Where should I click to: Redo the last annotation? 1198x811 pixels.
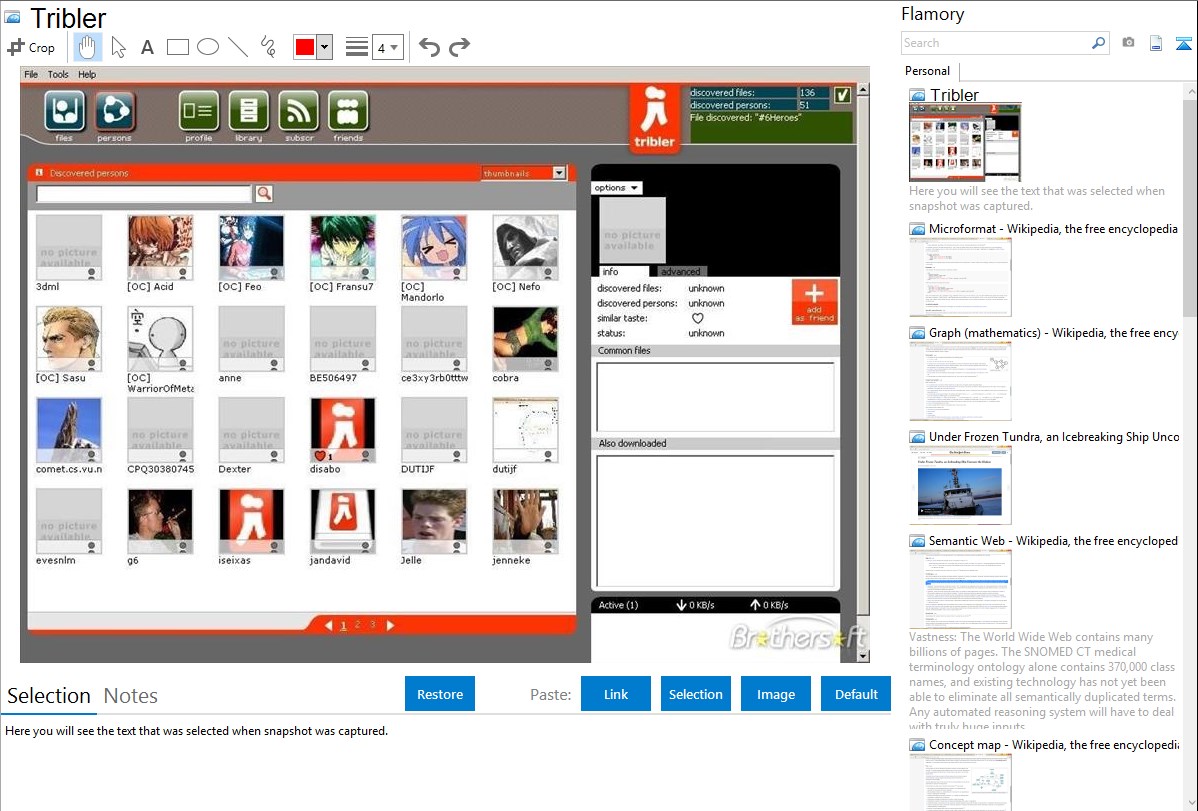pos(459,47)
